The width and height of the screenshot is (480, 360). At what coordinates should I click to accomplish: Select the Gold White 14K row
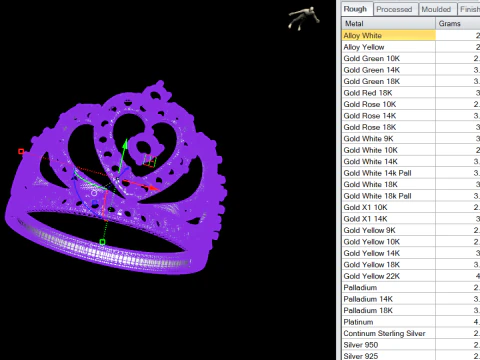(411, 161)
